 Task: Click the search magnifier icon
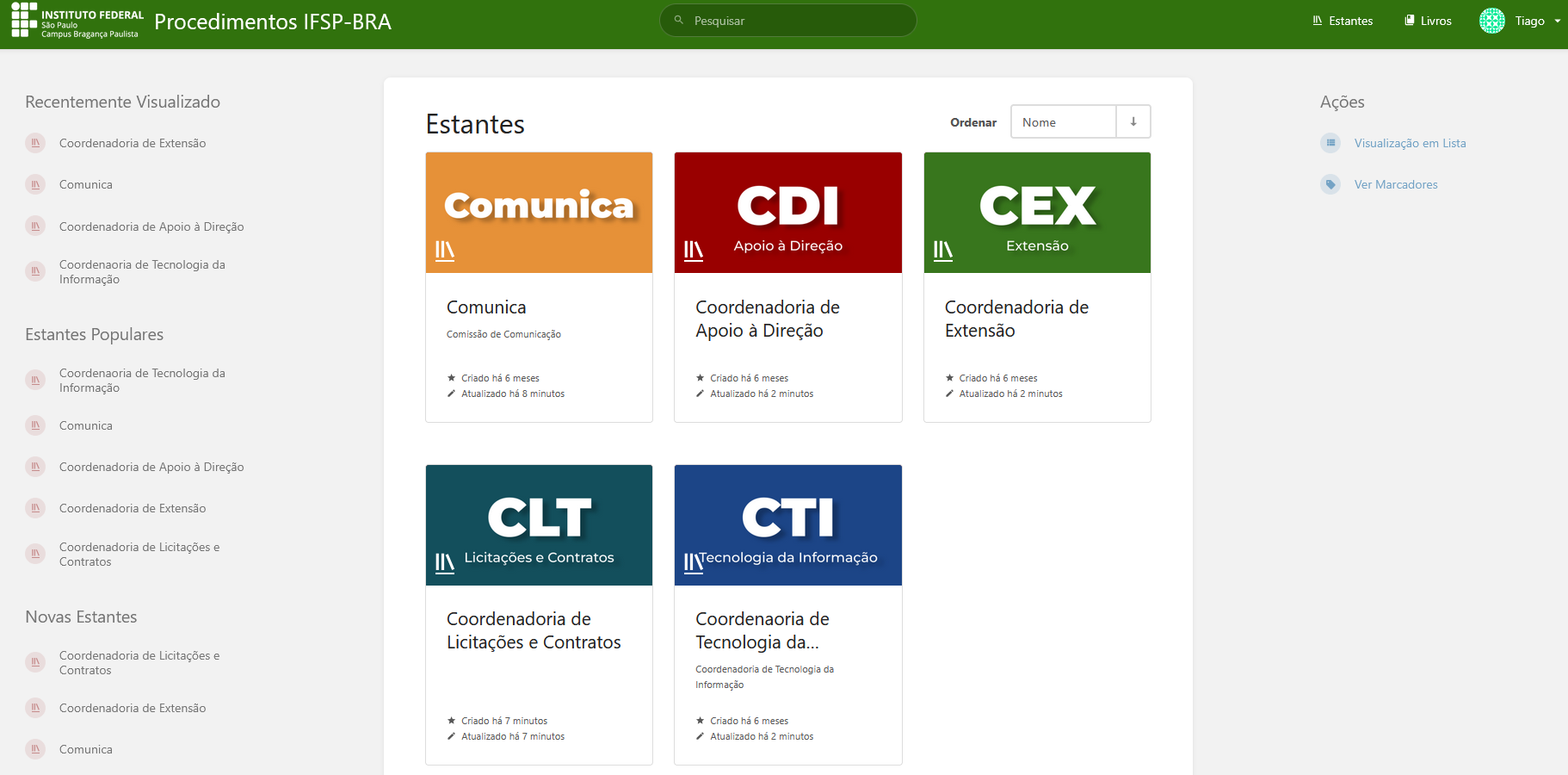tap(679, 21)
